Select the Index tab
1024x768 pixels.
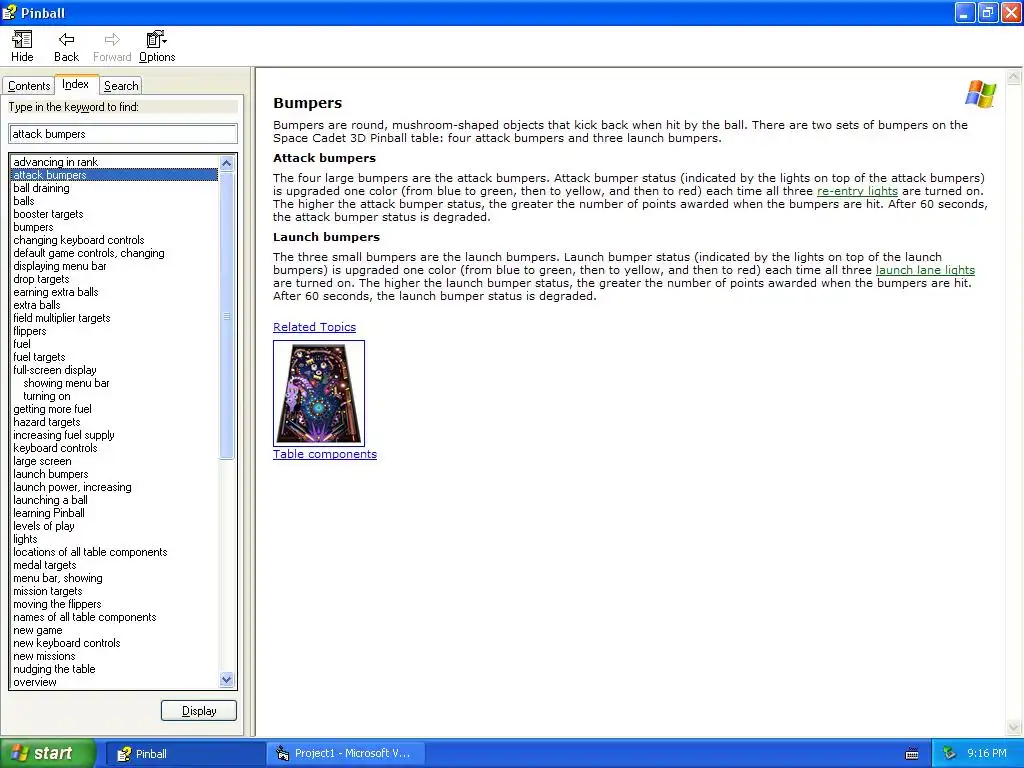(x=76, y=84)
